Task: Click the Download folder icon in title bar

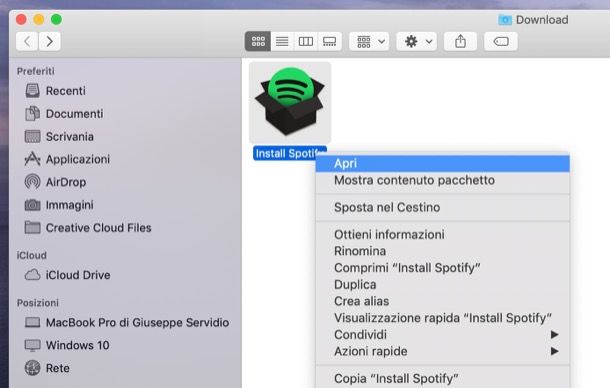Action: [505, 20]
